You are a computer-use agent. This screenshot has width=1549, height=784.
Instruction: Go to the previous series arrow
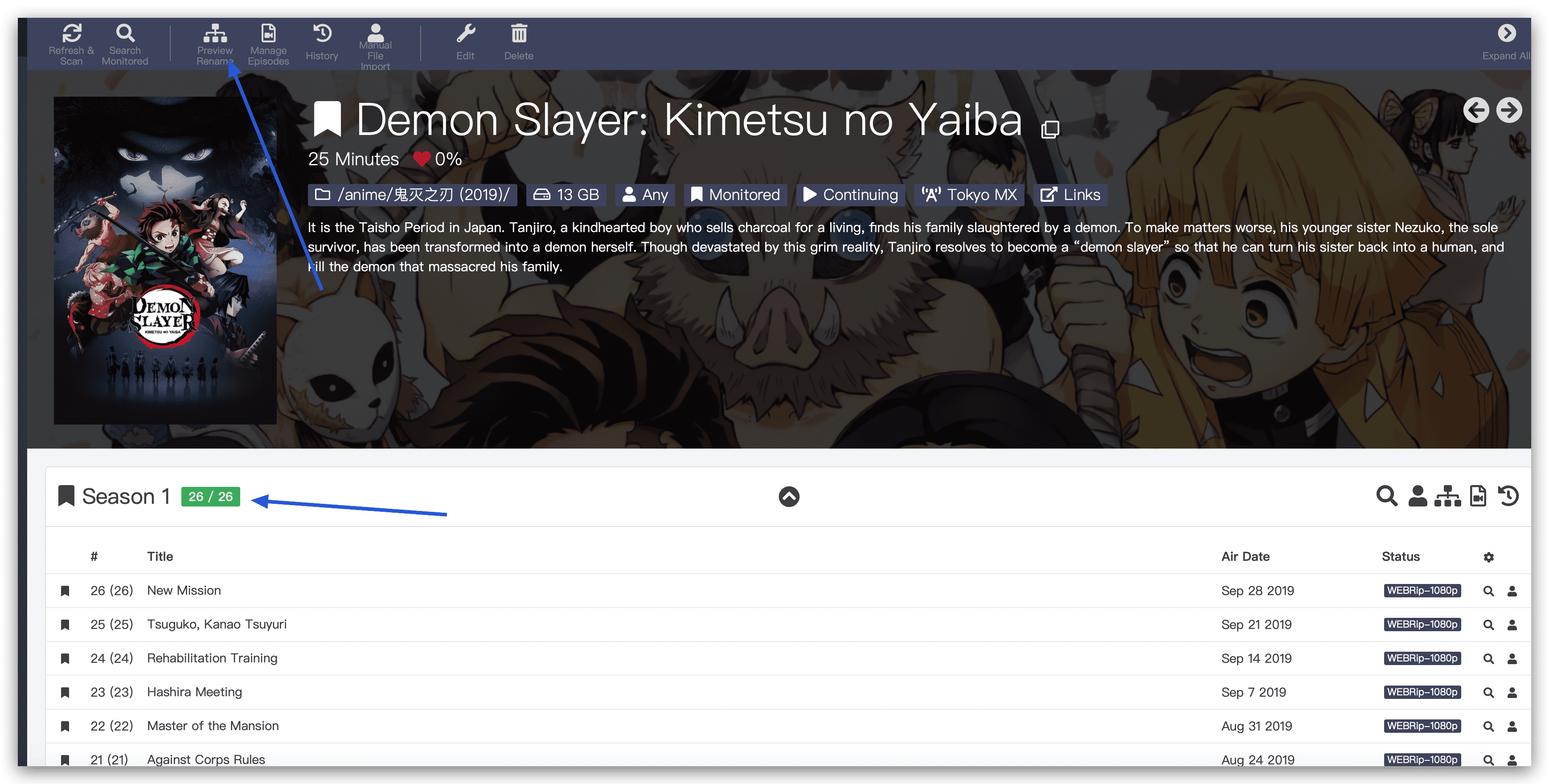1476,110
